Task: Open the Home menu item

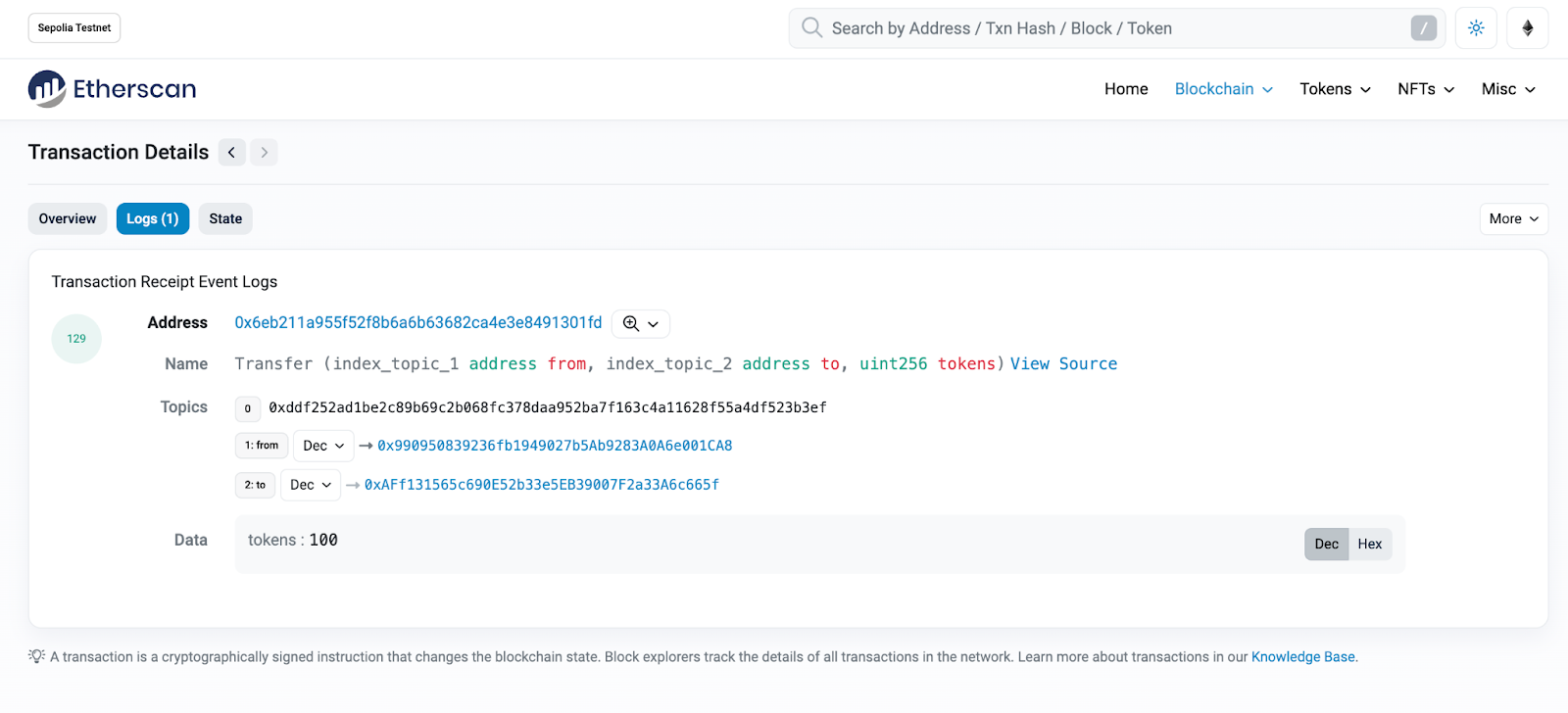Action: pos(1126,89)
